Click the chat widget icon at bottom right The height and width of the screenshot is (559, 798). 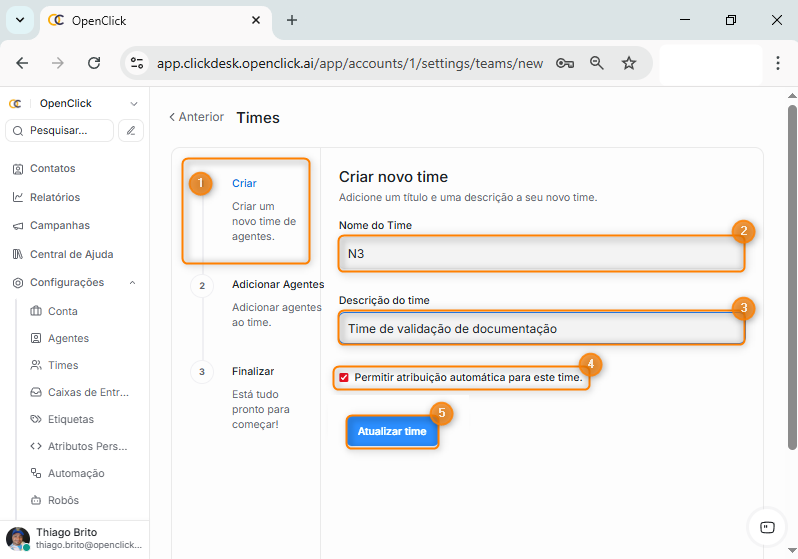767,527
